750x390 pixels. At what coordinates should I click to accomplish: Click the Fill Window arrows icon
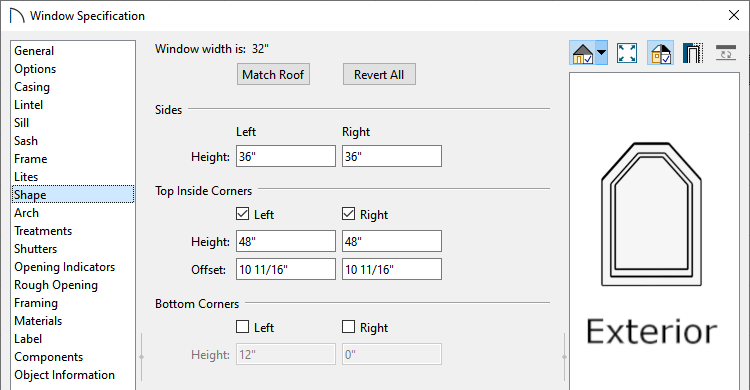pos(627,53)
